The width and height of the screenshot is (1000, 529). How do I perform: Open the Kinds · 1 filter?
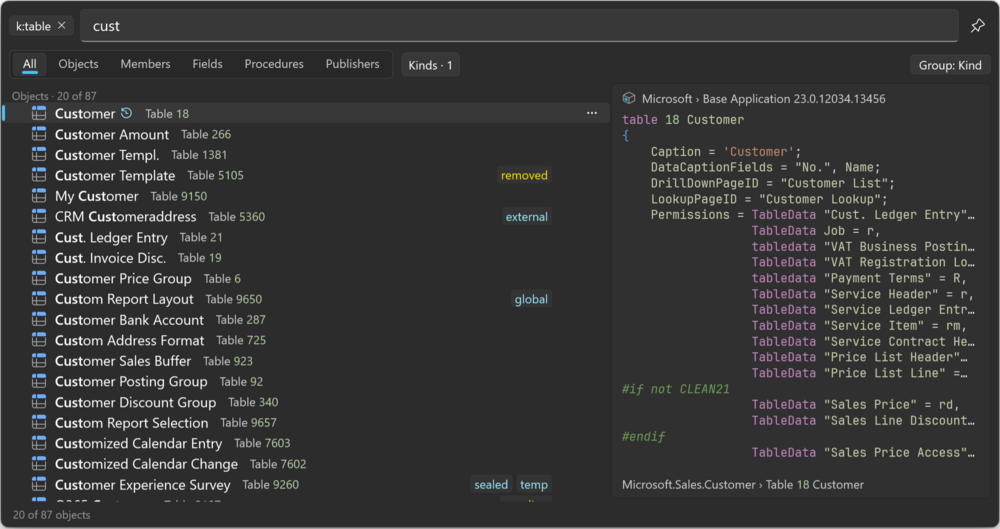click(430, 65)
